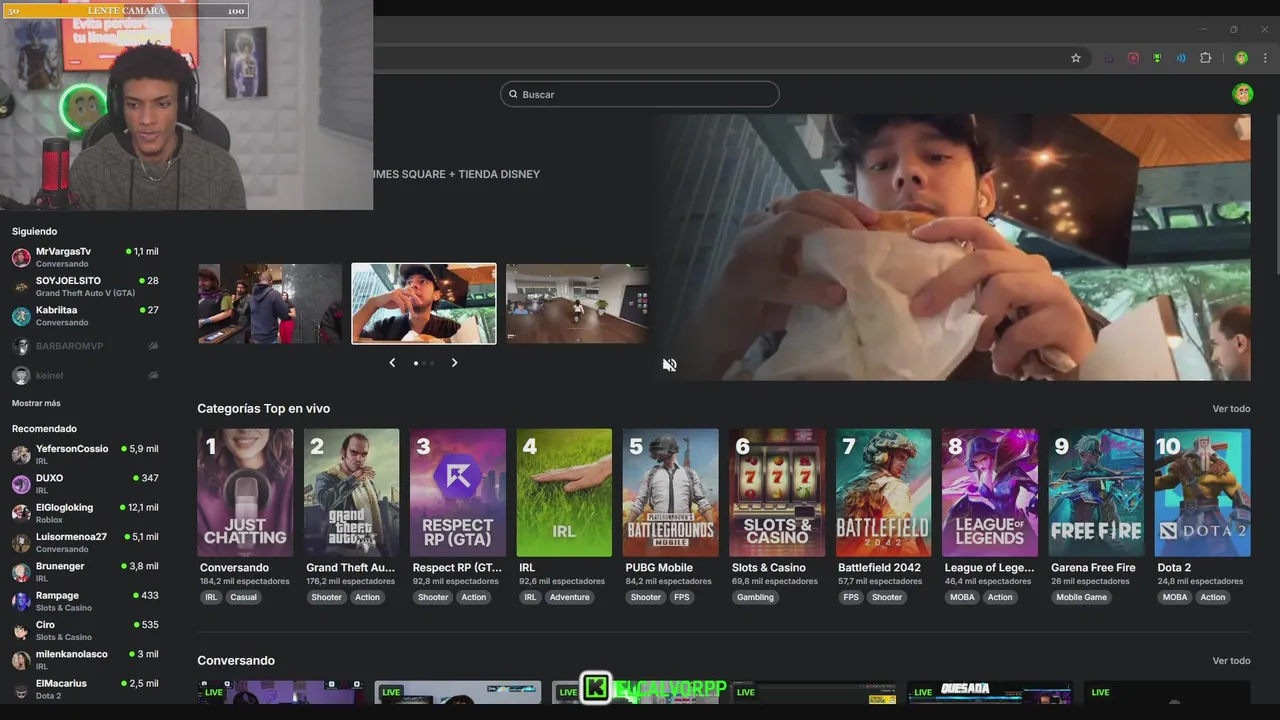This screenshot has height=720, width=1280.
Task: Open Ciro channel avatar
Action: click(21, 631)
